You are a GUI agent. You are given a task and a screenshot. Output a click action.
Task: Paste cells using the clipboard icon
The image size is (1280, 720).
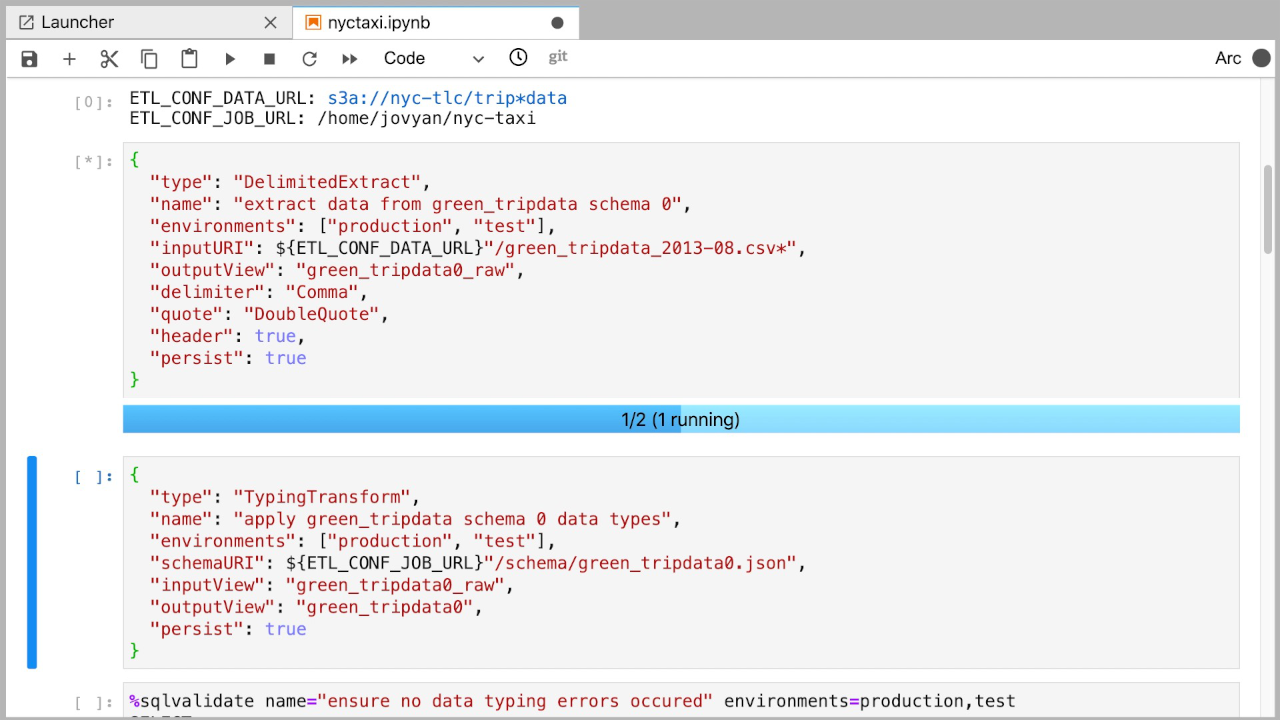[189, 59]
